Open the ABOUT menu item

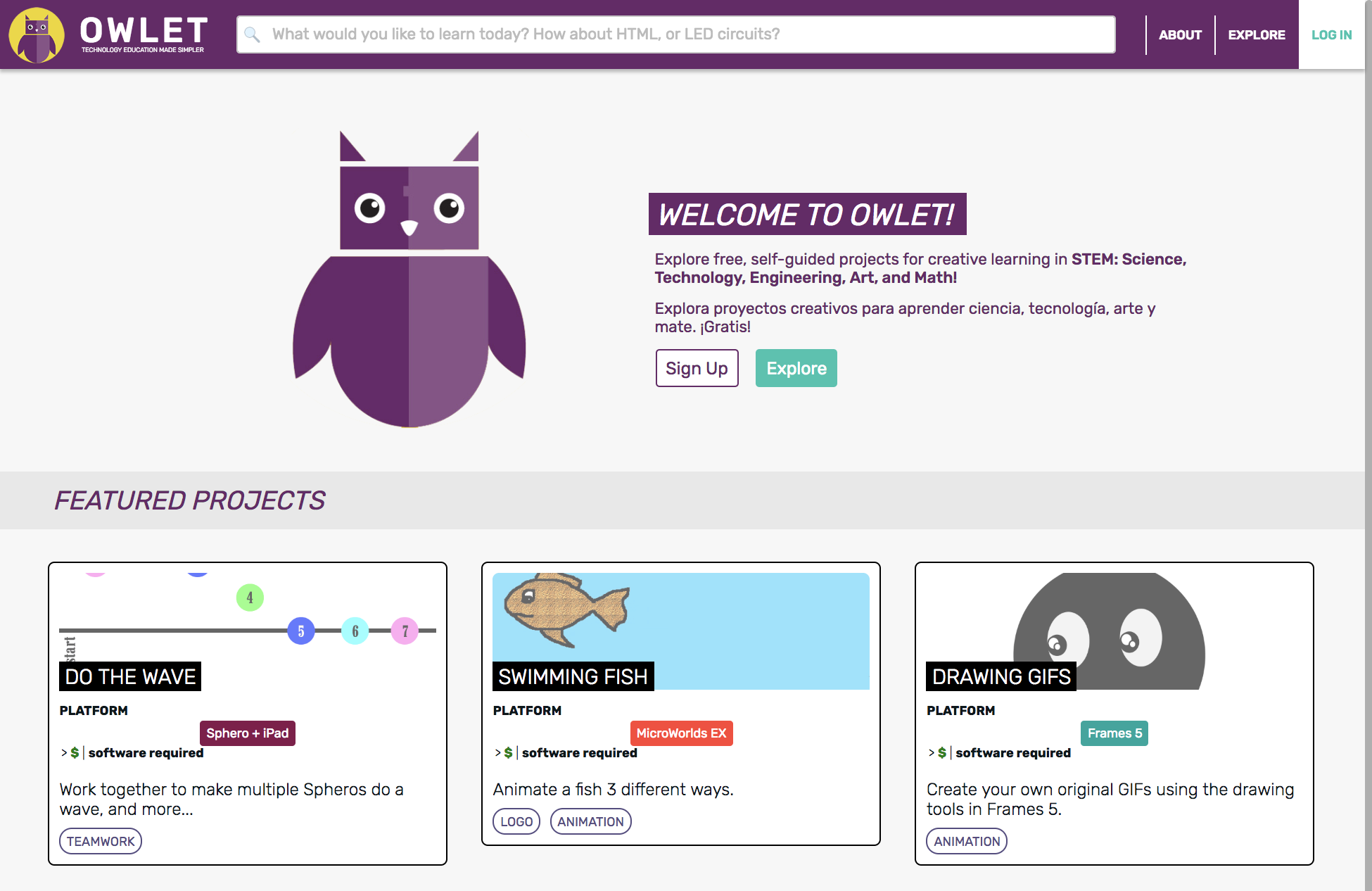1180,34
